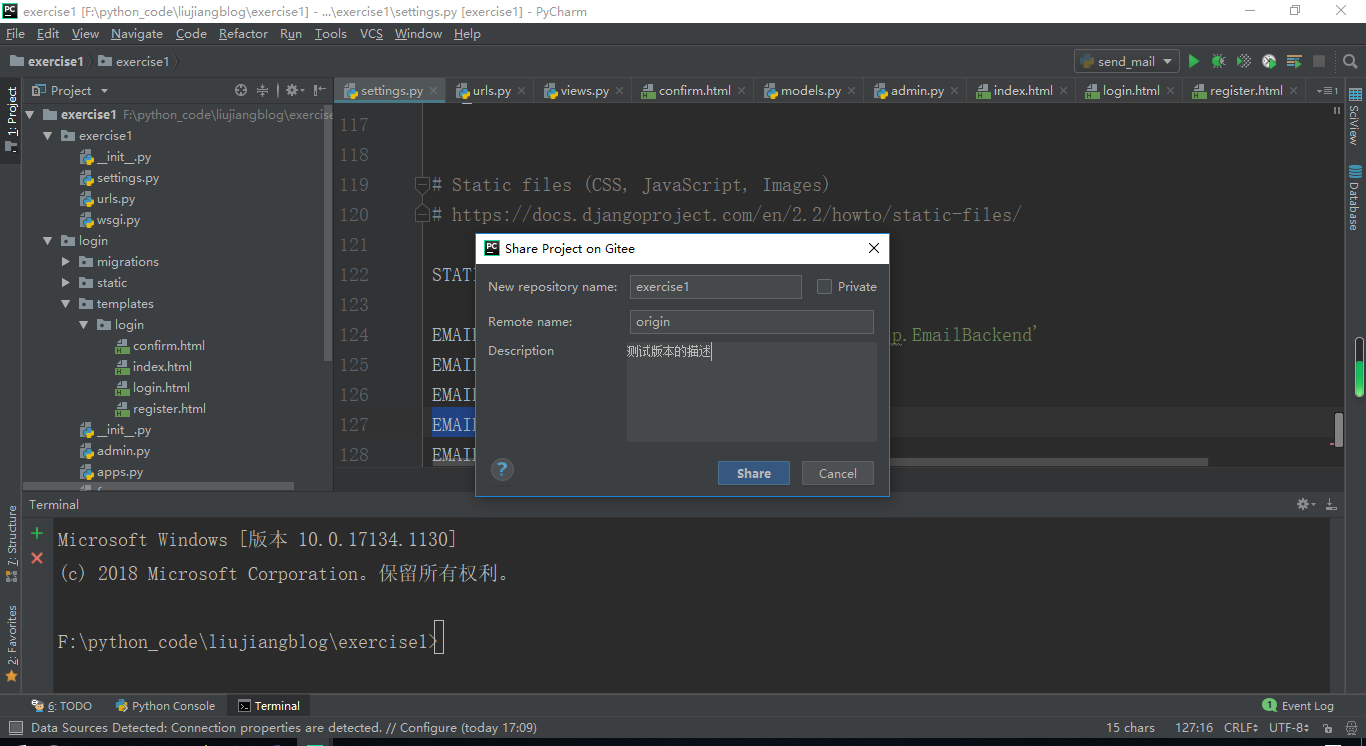This screenshot has width=1366, height=746.
Task: Expand the static folder
Action: (66, 282)
